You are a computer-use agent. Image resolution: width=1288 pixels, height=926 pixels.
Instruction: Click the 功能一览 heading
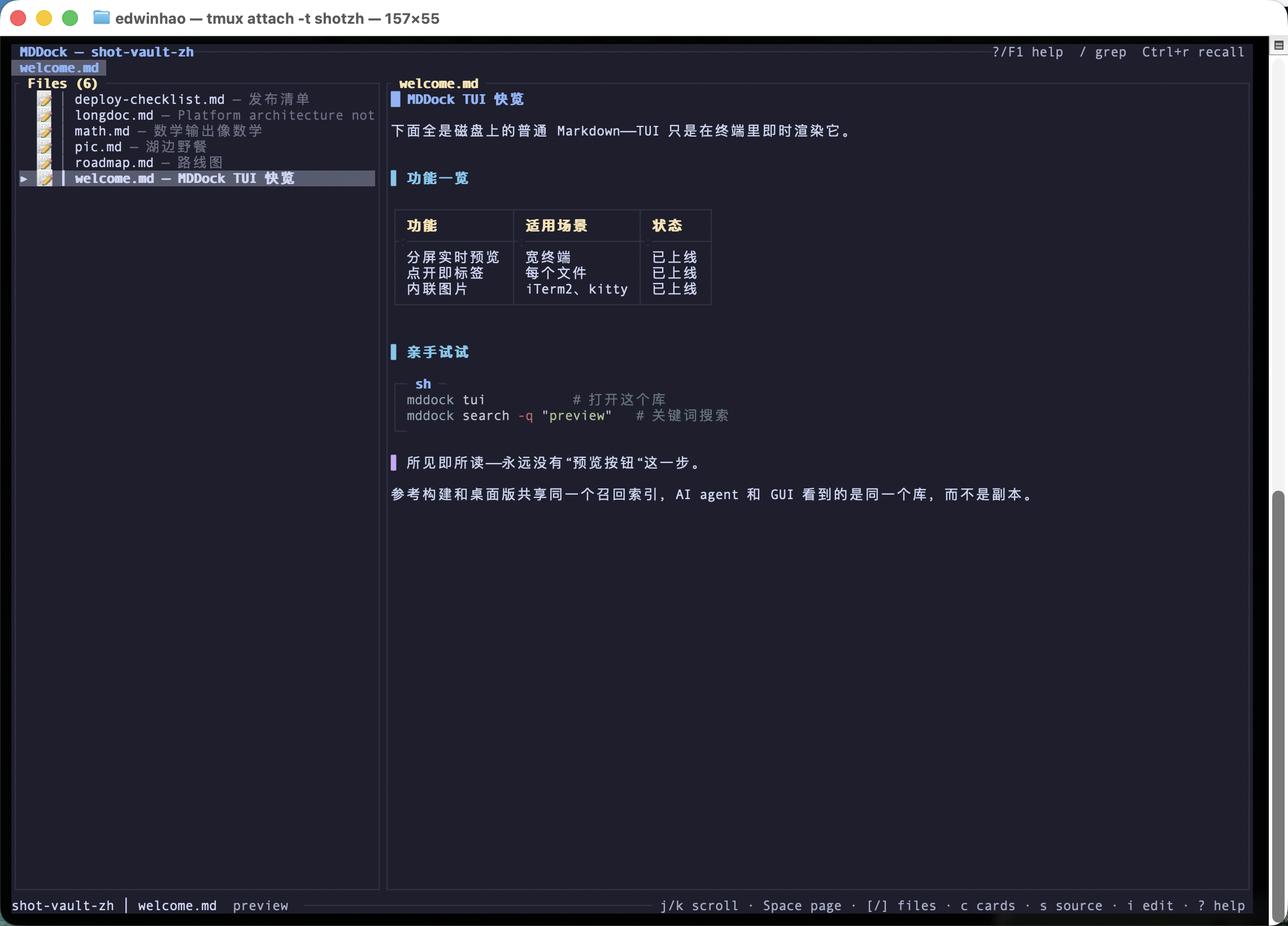click(x=437, y=178)
